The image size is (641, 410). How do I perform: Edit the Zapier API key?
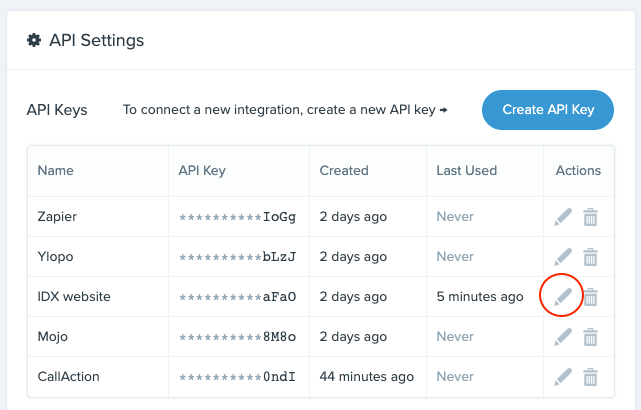pyautogui.click(x=563, y=217)
